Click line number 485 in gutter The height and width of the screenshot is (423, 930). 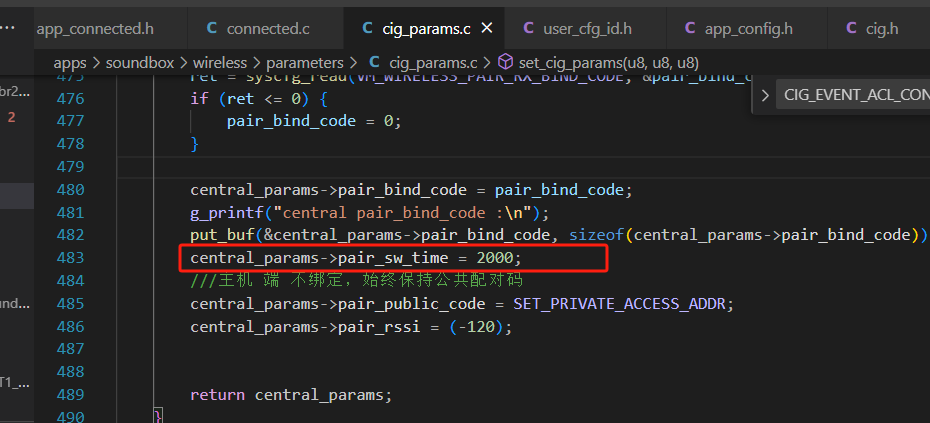click(x=71, y=304)
